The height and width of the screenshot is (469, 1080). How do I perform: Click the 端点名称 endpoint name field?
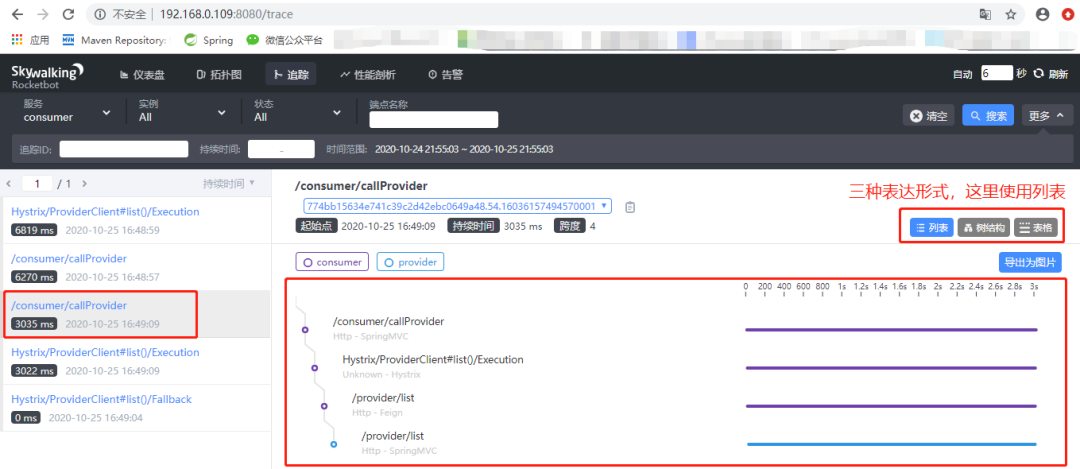433,120
